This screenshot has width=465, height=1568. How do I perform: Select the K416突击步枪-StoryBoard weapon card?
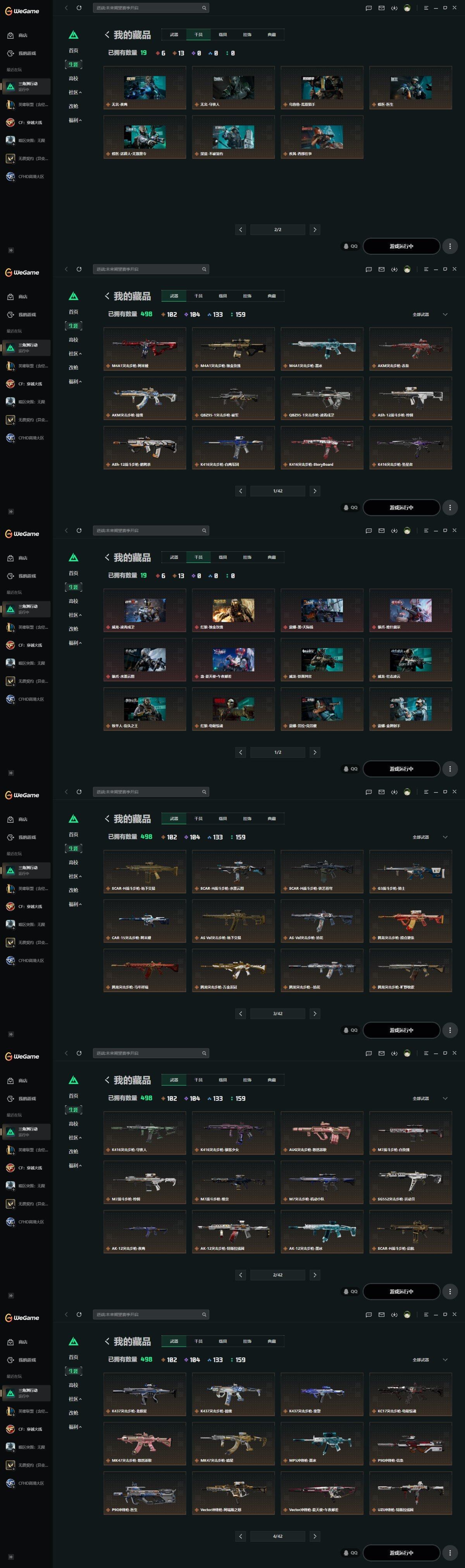point(322,448)
